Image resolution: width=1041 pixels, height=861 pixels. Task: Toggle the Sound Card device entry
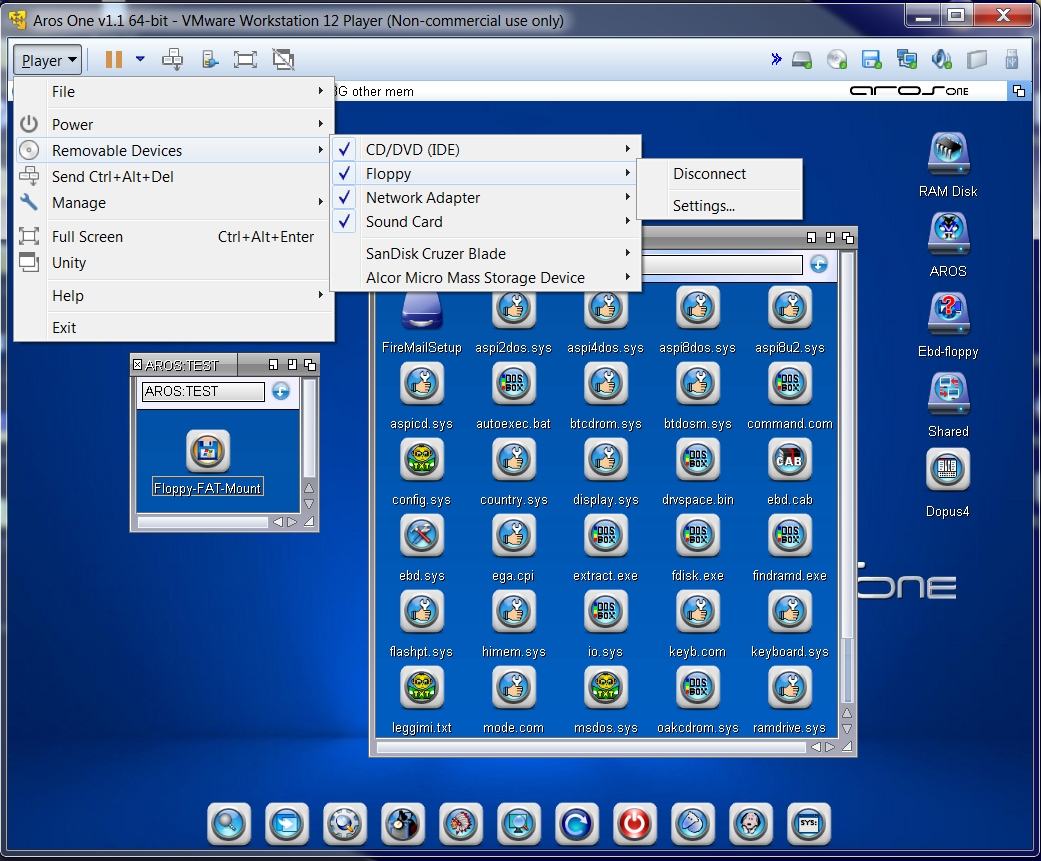404,222
